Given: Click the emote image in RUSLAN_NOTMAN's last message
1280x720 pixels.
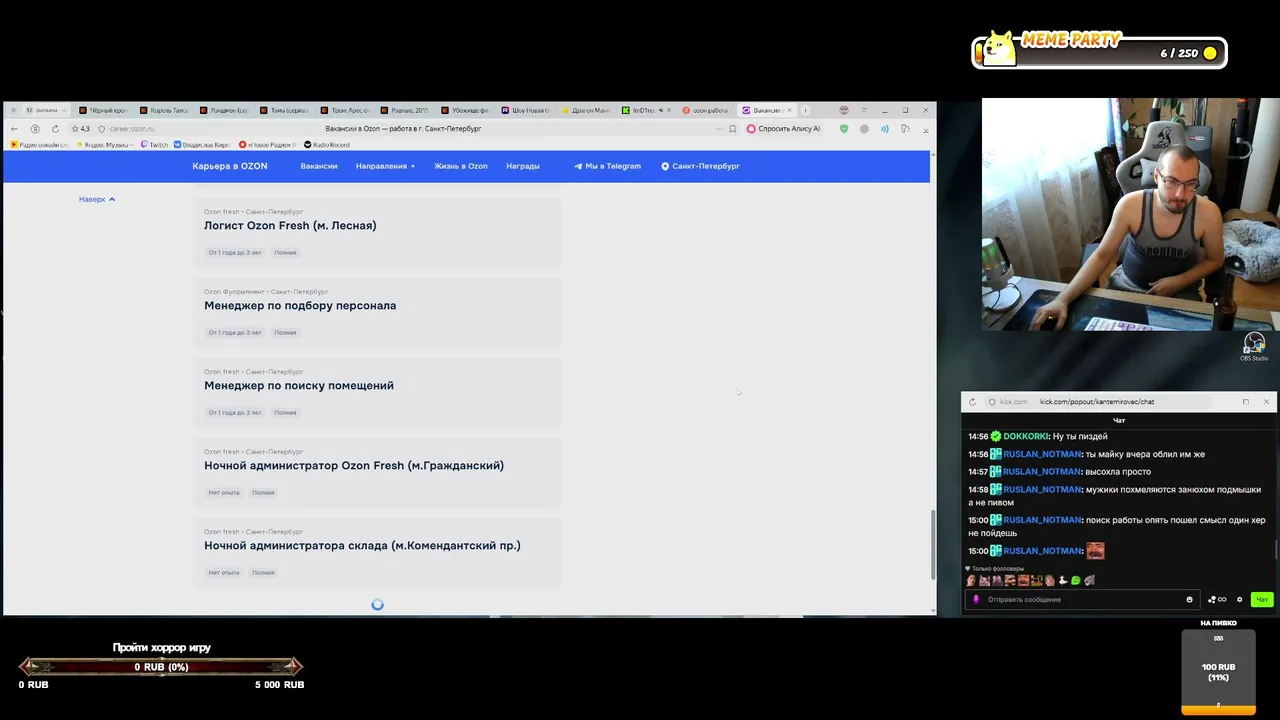Looking at the screenshot, I should point(1095,551).
